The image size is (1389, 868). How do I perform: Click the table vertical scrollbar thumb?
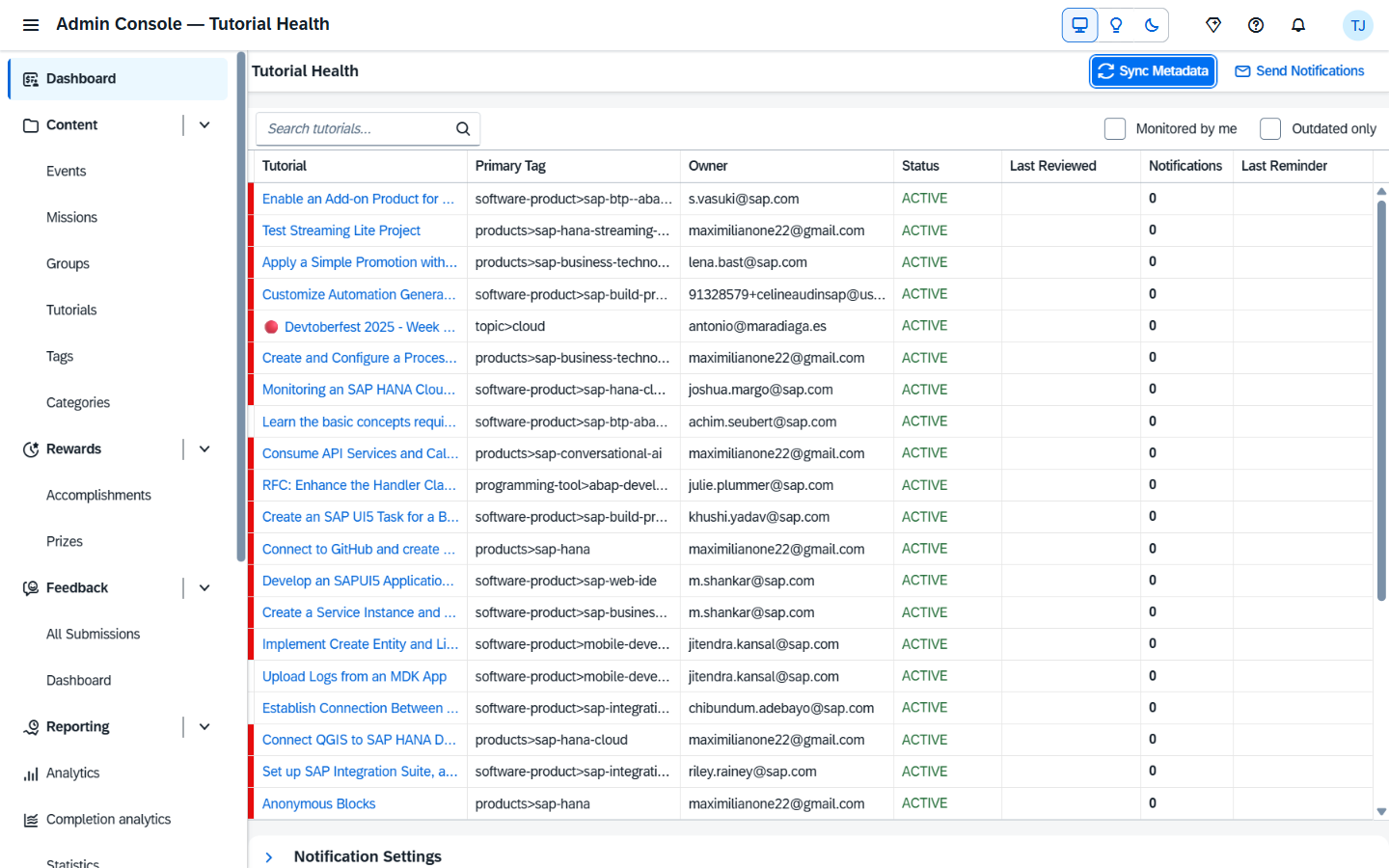1381,400
